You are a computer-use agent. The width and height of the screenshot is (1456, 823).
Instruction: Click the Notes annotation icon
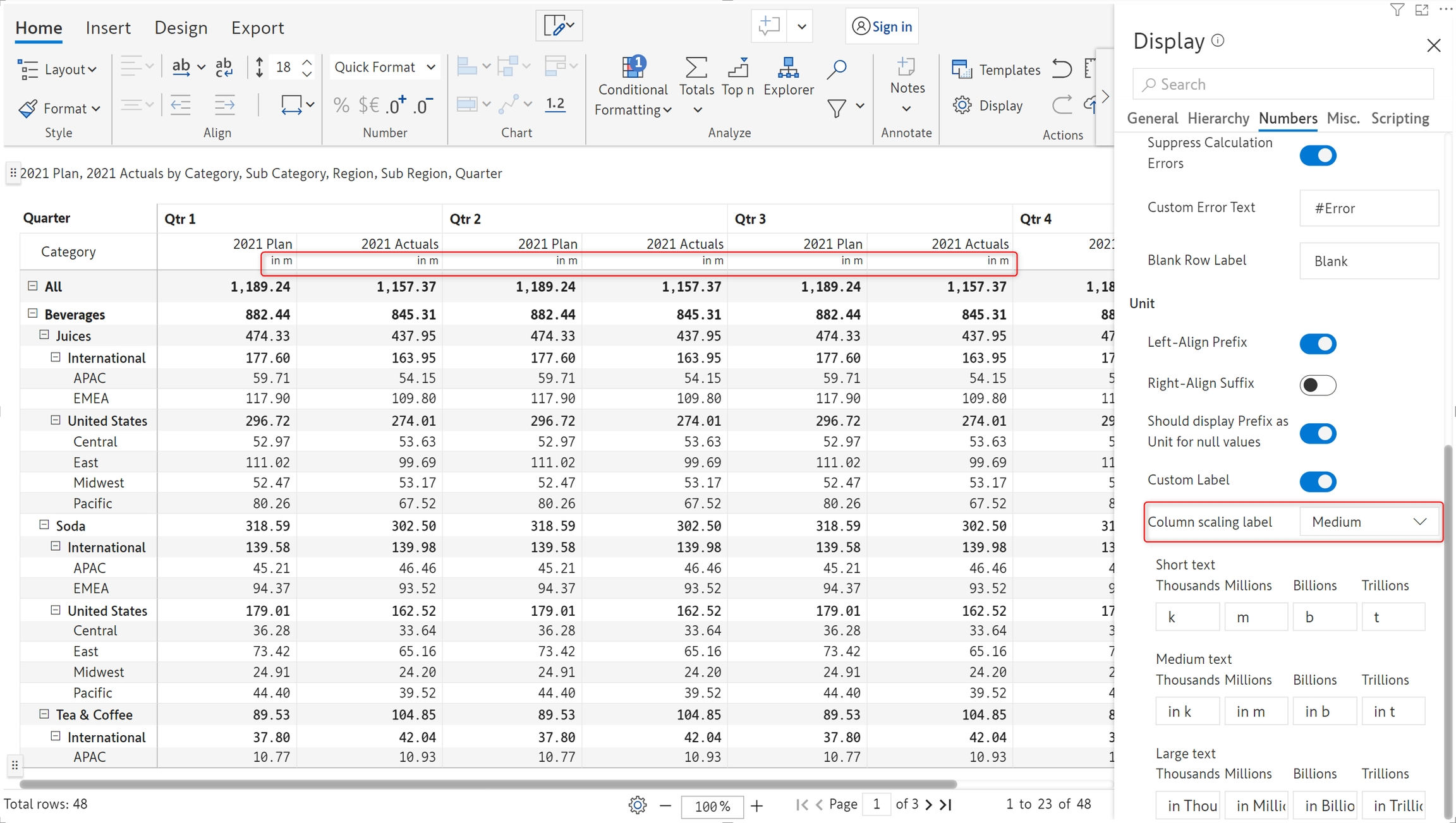click(x=907, y=68)
